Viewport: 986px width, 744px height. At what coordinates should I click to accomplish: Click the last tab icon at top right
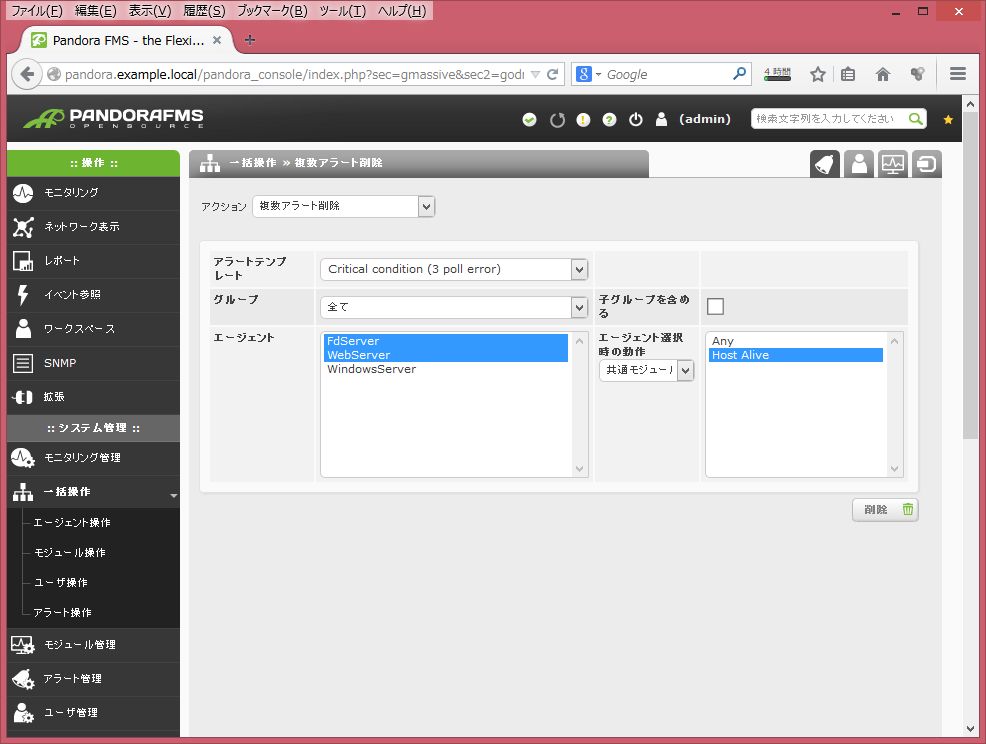[927, 164]
